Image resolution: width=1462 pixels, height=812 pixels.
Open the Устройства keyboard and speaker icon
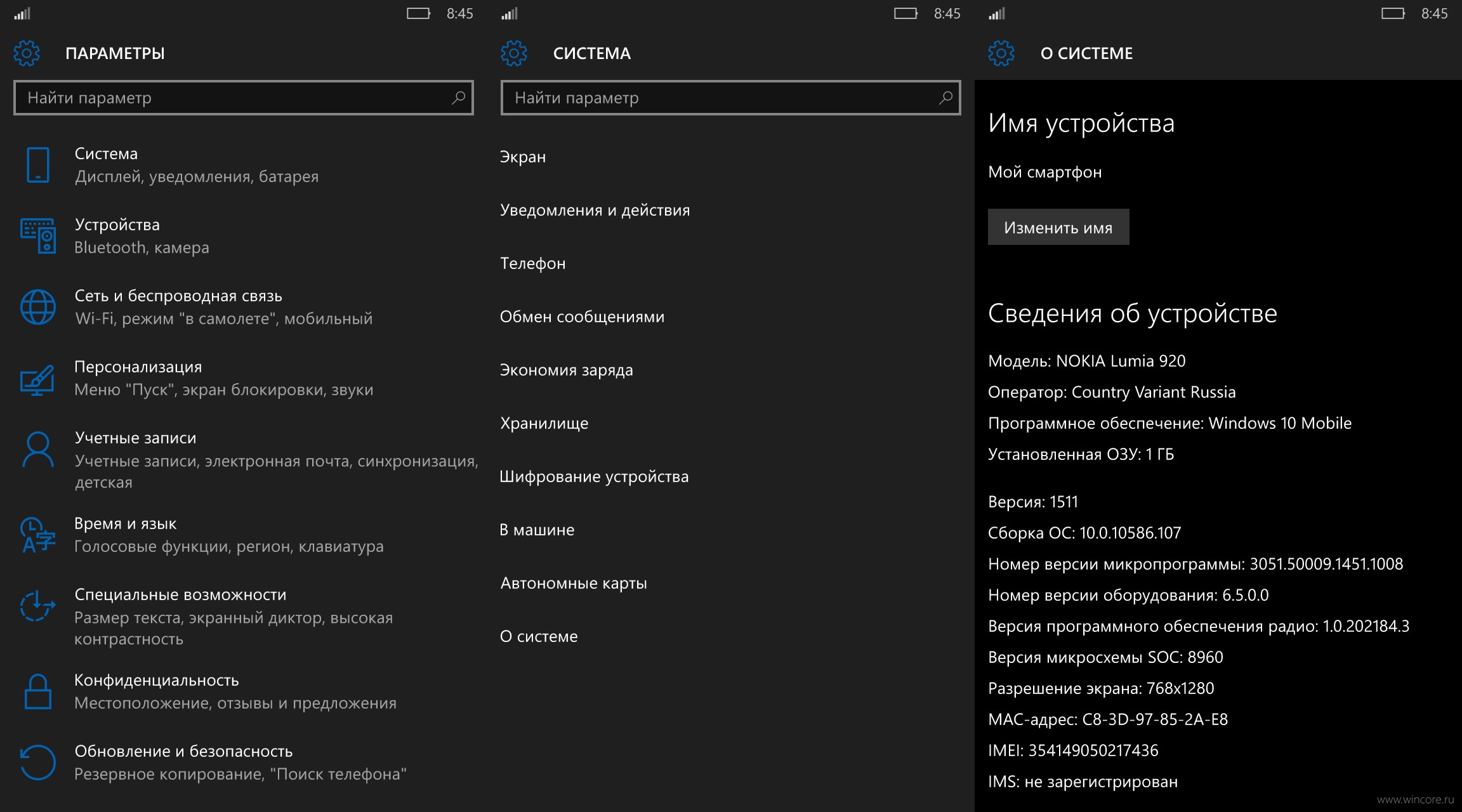(38, 236)
